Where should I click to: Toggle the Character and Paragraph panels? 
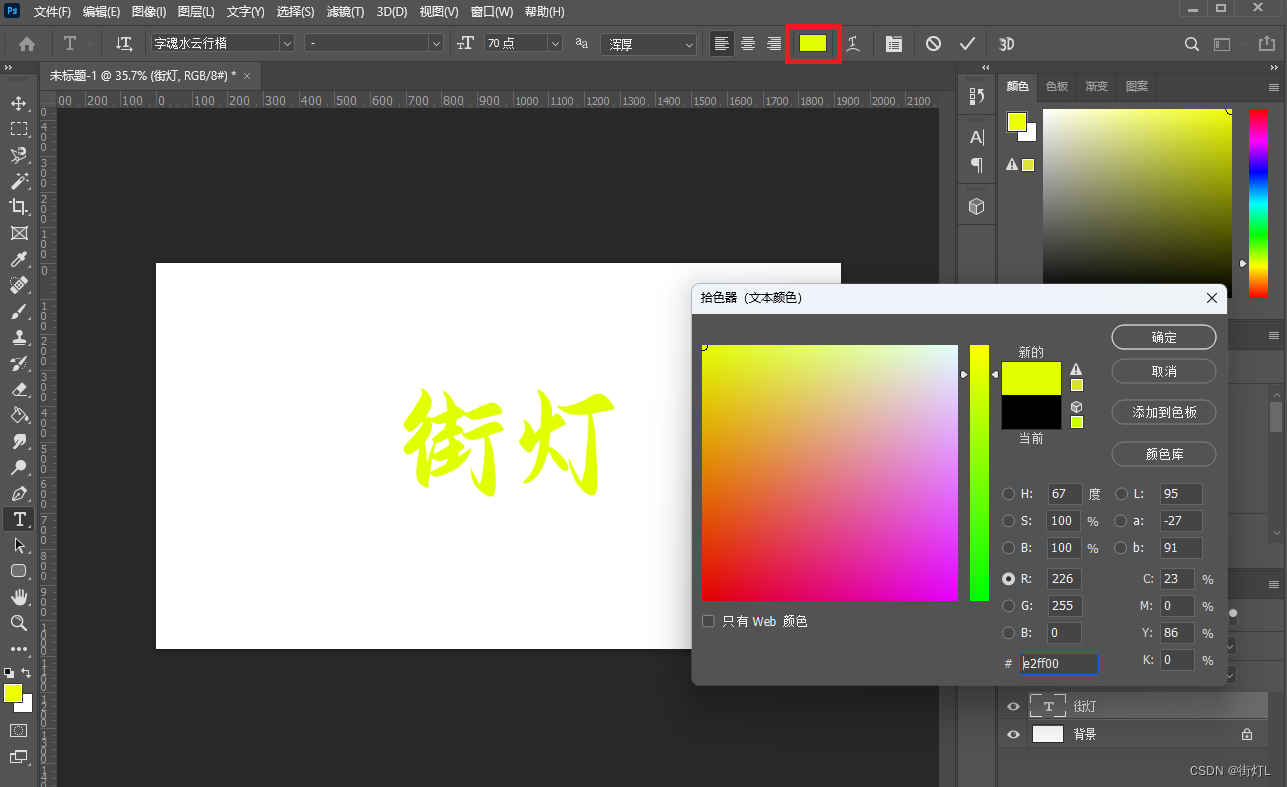coord(894,44)
